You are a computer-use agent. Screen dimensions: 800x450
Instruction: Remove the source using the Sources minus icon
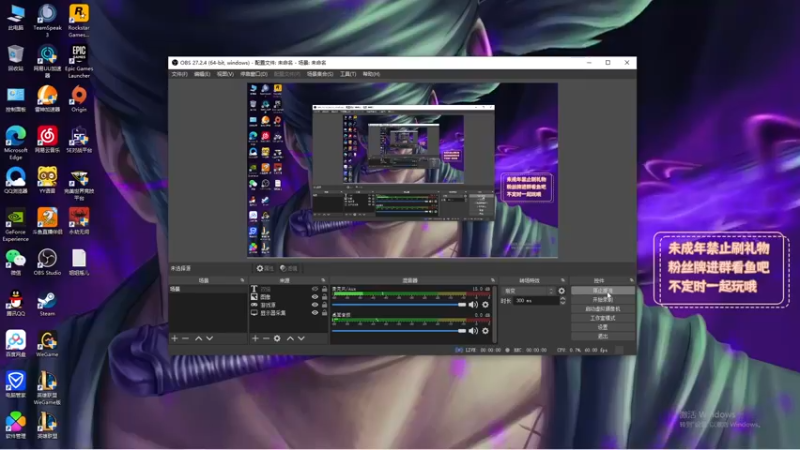click(x=266, y=338)
